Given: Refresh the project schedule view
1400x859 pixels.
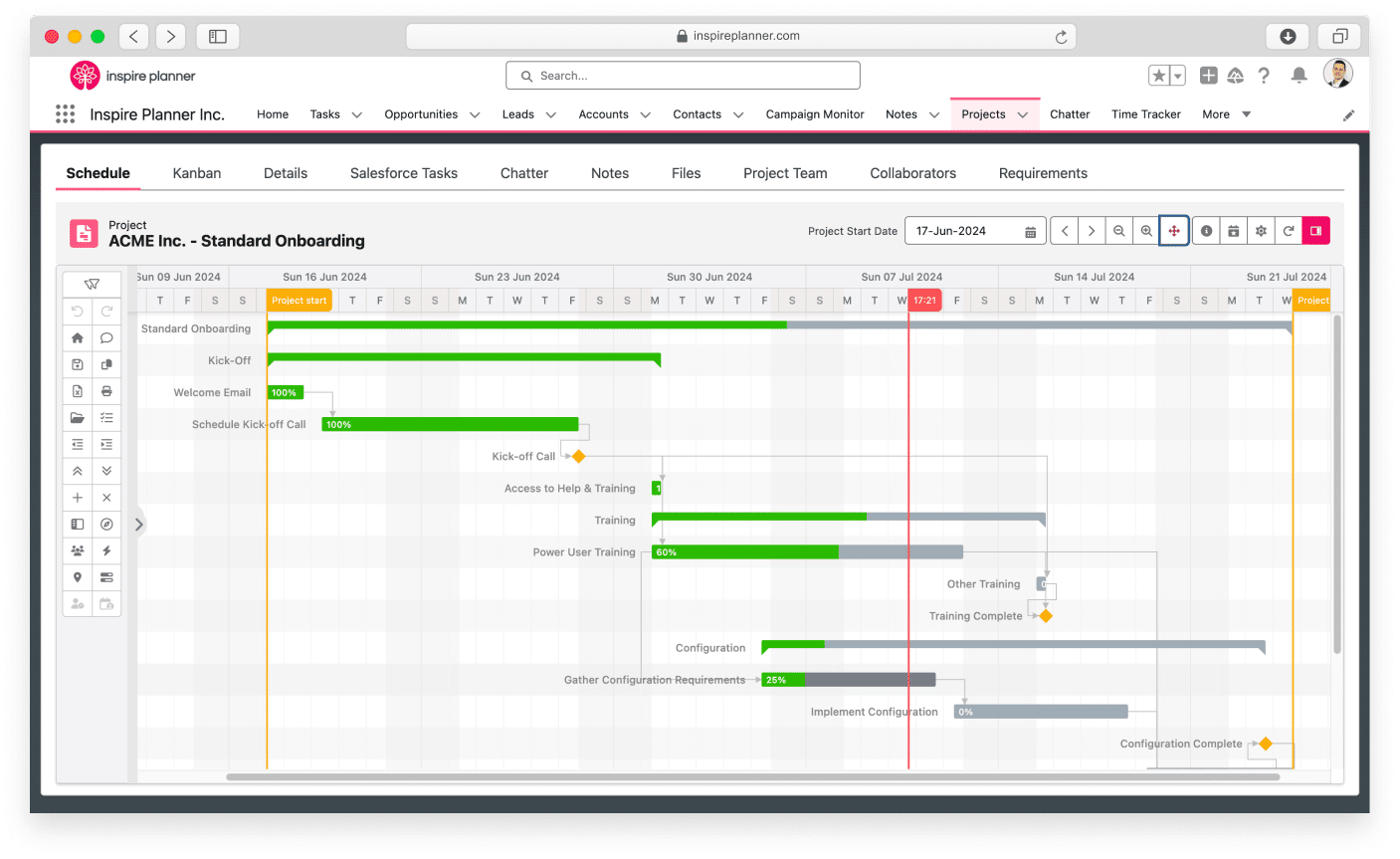Looking at the screenshot, I should pyautogui.click(x=1289, y=230).
